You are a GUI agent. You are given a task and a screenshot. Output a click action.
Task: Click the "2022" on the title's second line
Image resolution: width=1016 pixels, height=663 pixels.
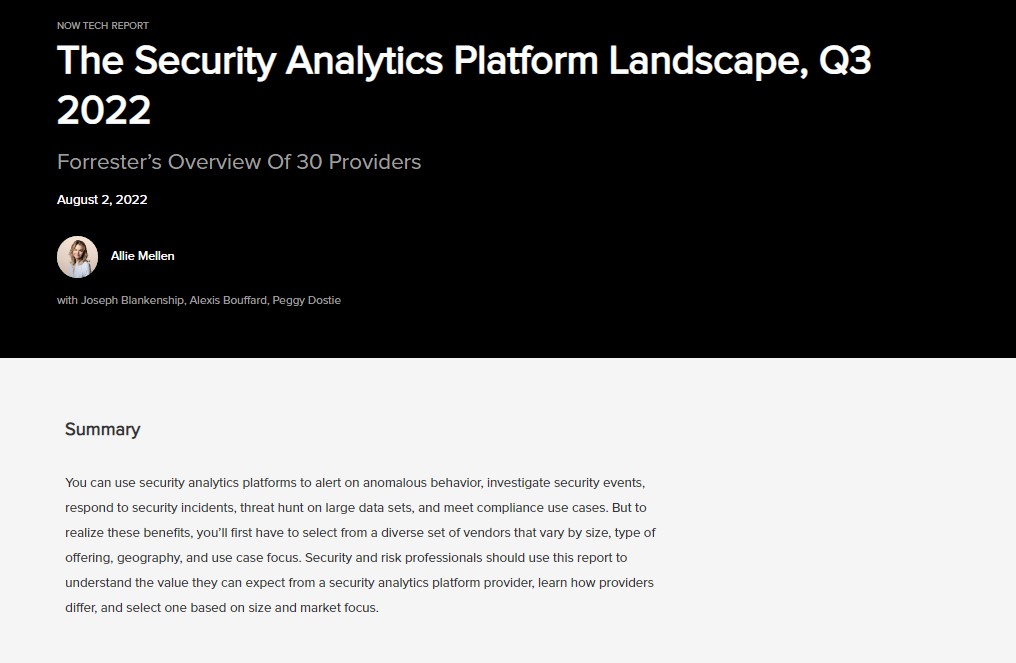[x=104, y=110]
